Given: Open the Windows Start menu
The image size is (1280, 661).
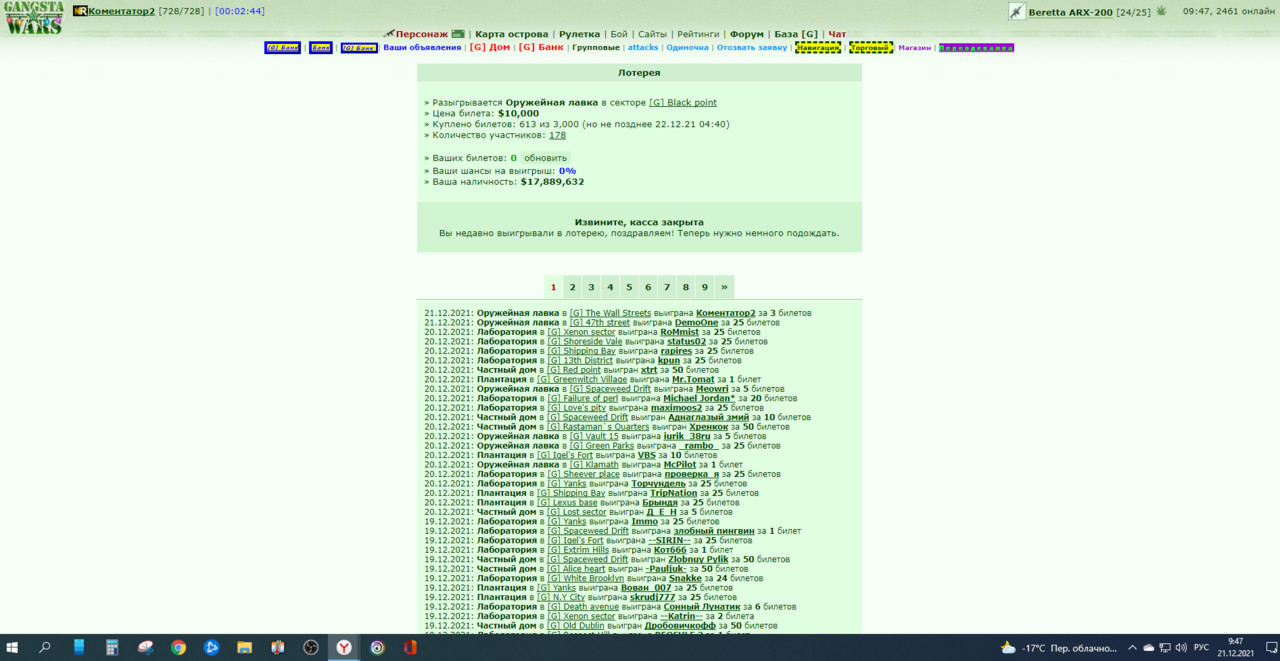Looking at the screenshot, I should pos(14,648).
